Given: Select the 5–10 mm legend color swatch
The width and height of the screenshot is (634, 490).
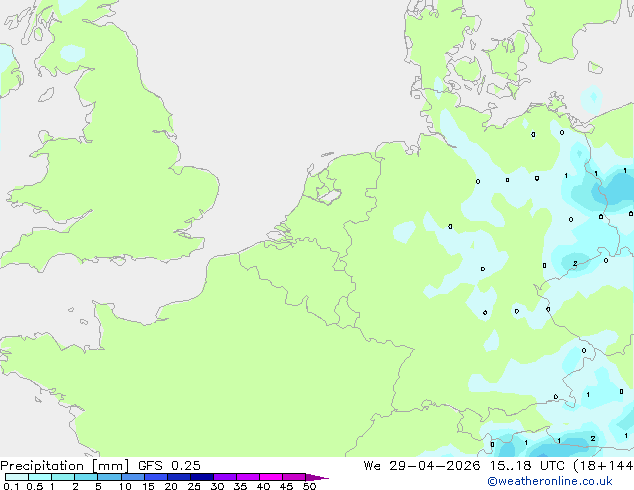Looking at the screenshot, I should pyautogui.click(x=109, y=477).
